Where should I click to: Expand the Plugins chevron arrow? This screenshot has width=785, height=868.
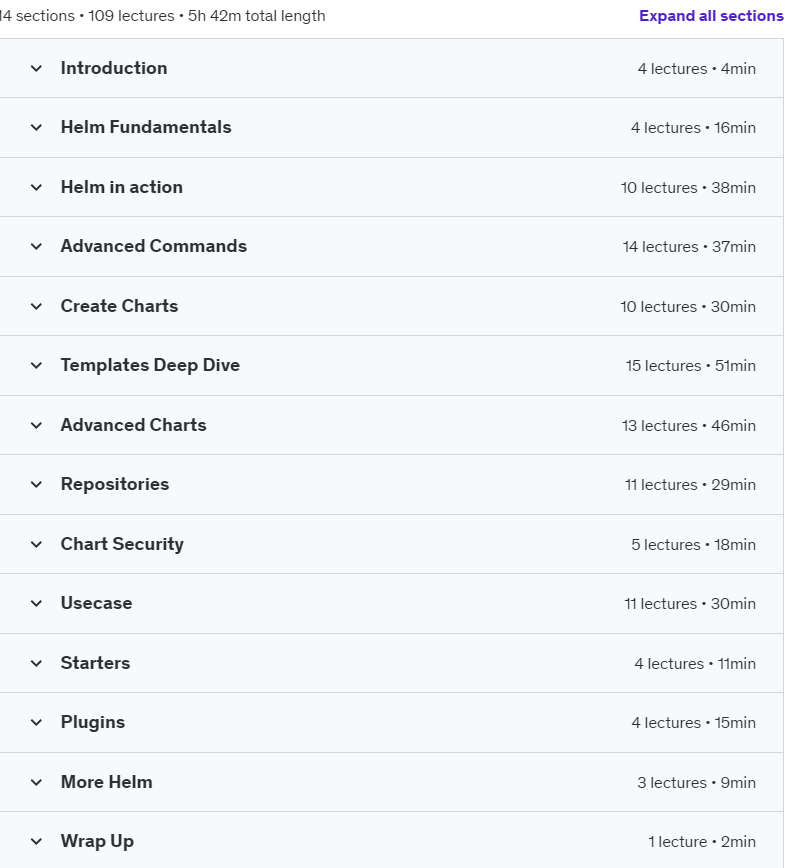tap(36, 722)
